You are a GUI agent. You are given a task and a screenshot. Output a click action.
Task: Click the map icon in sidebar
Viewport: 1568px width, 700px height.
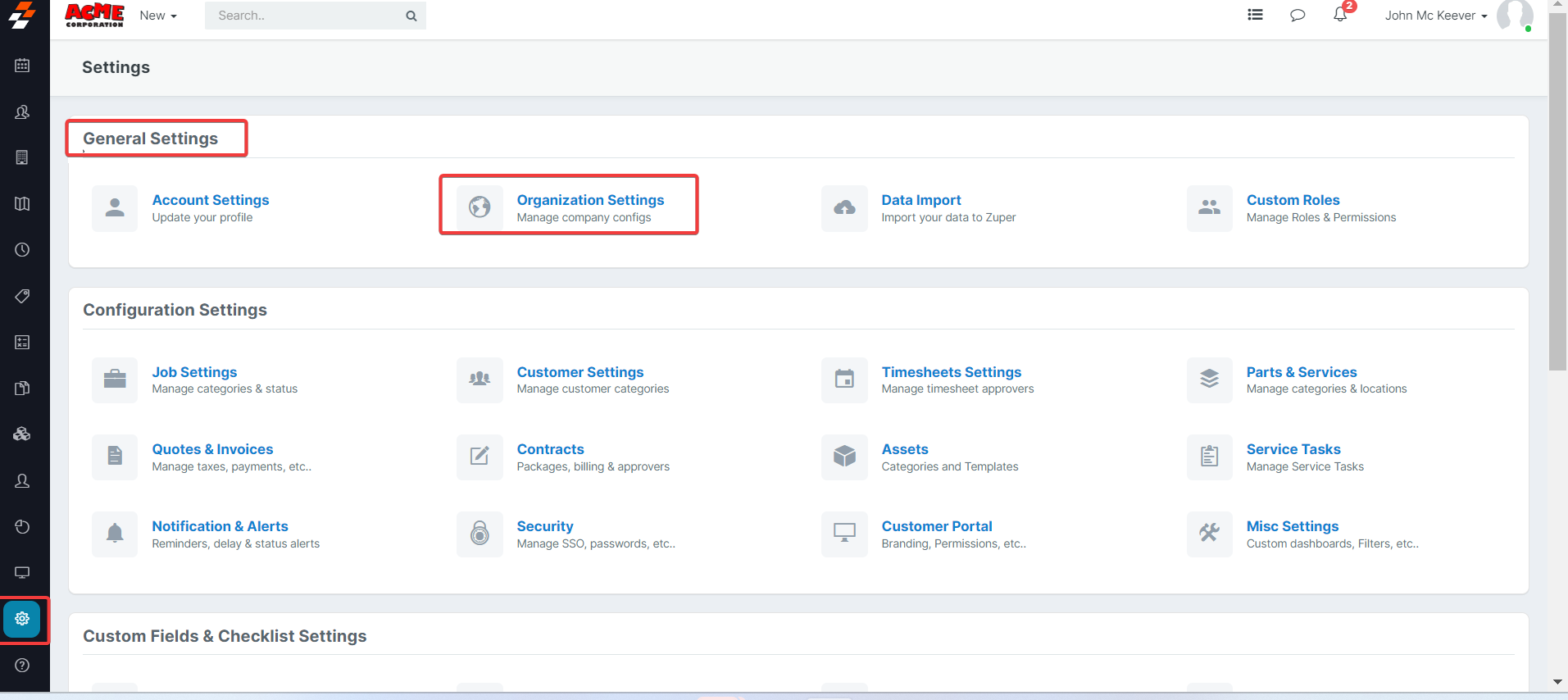pos(22,204)
